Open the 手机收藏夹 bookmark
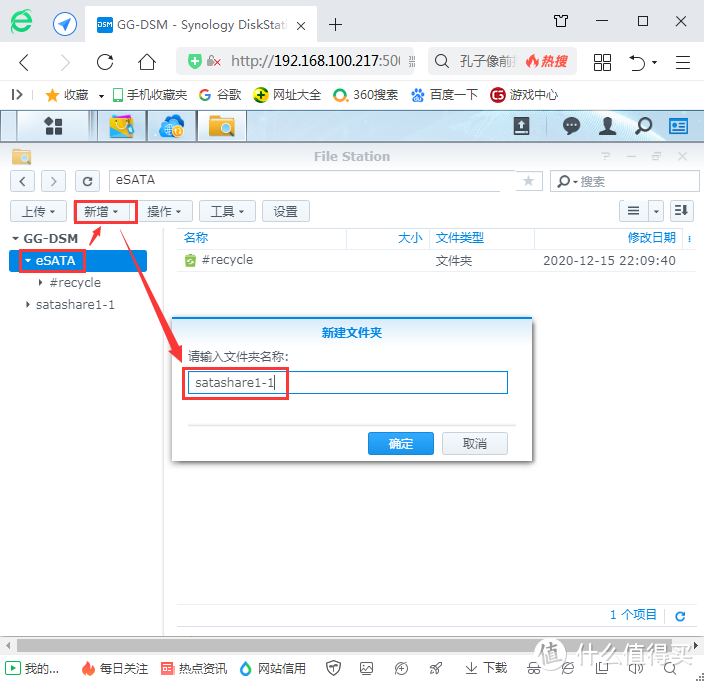704x681 pixels. click(150, 95)
